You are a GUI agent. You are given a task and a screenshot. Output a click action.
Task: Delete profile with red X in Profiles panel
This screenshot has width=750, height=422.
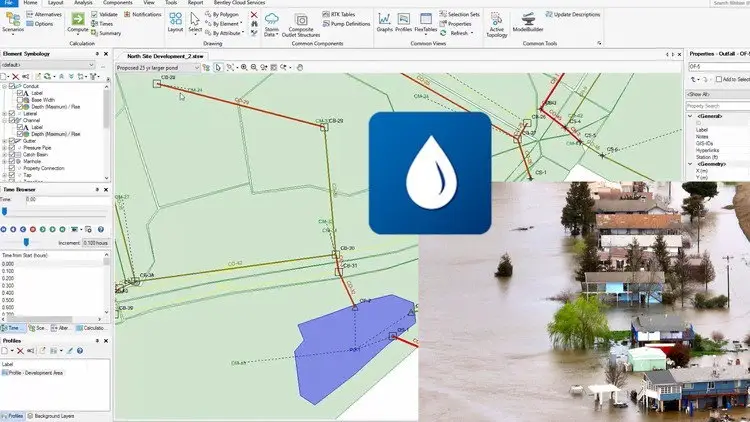(x=20, y=351)
